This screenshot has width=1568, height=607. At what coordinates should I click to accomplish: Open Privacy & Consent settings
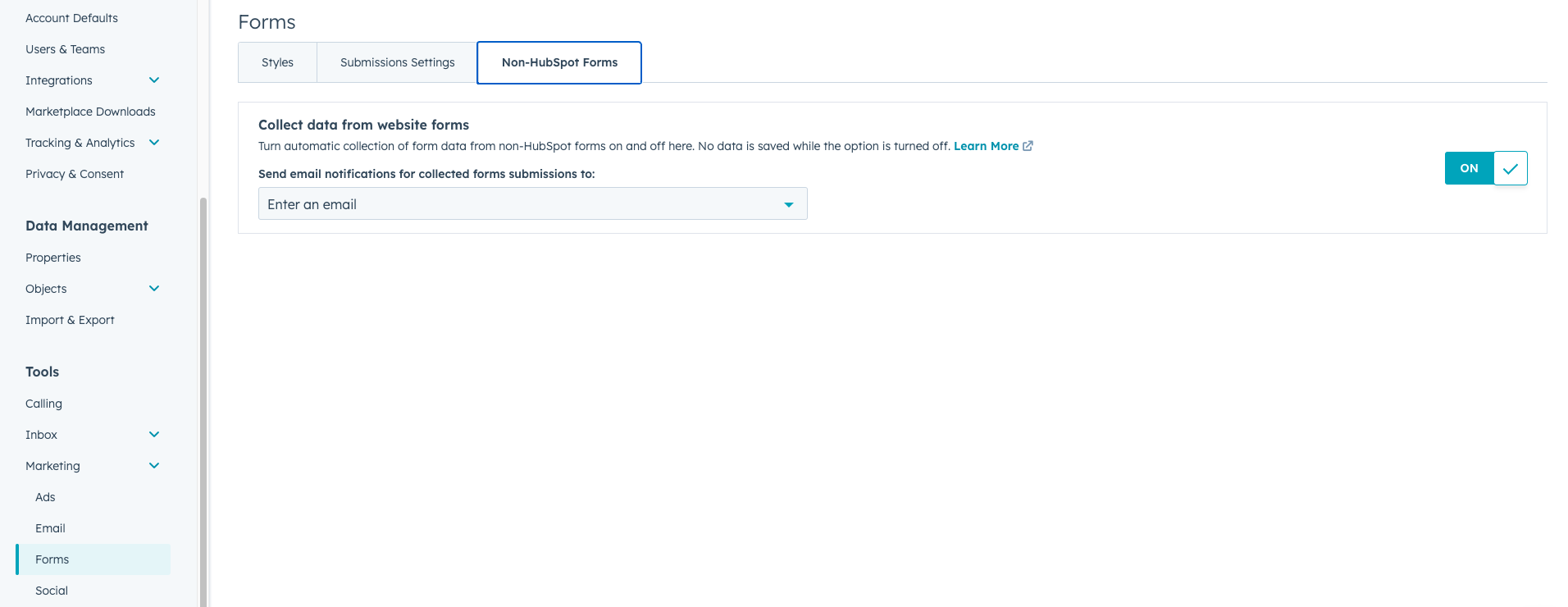click(x=75, y=173)
